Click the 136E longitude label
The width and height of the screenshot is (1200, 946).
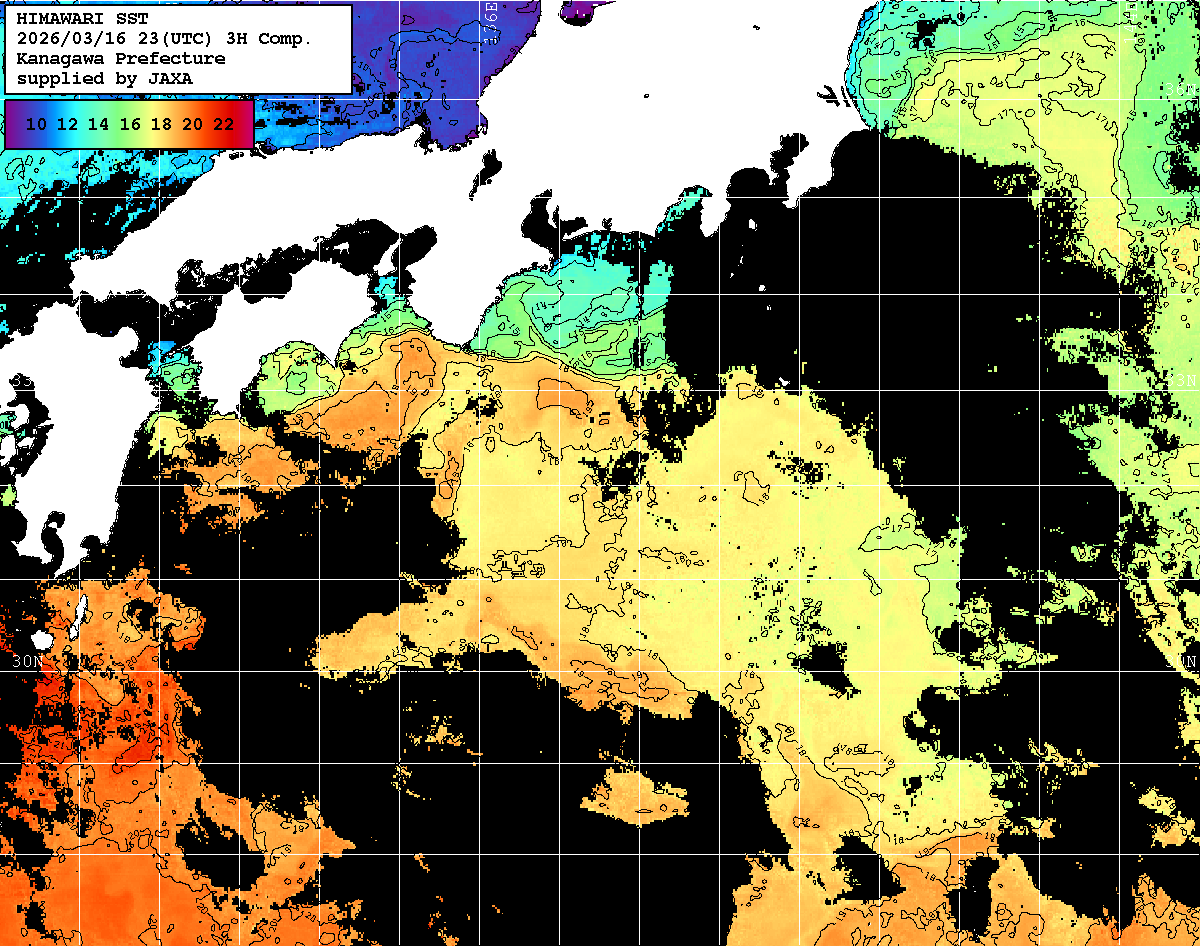[490, 20]
